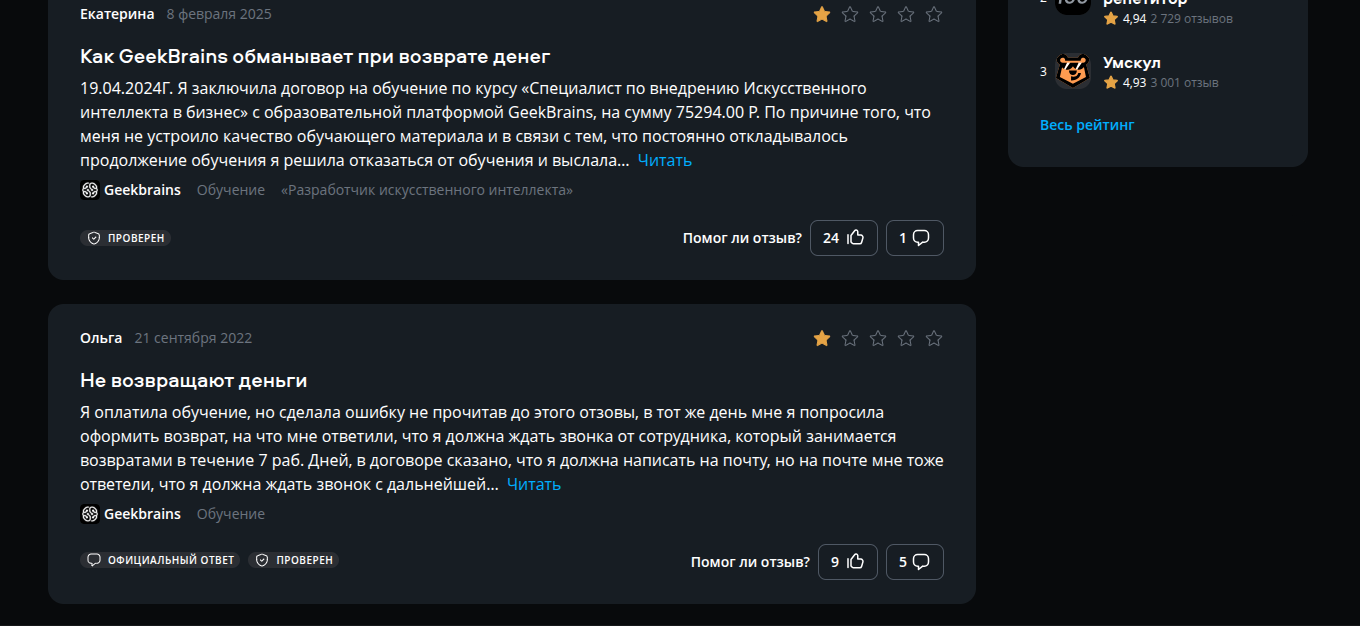Open the Весь рейтинг link

click(x=1087, y=125)
